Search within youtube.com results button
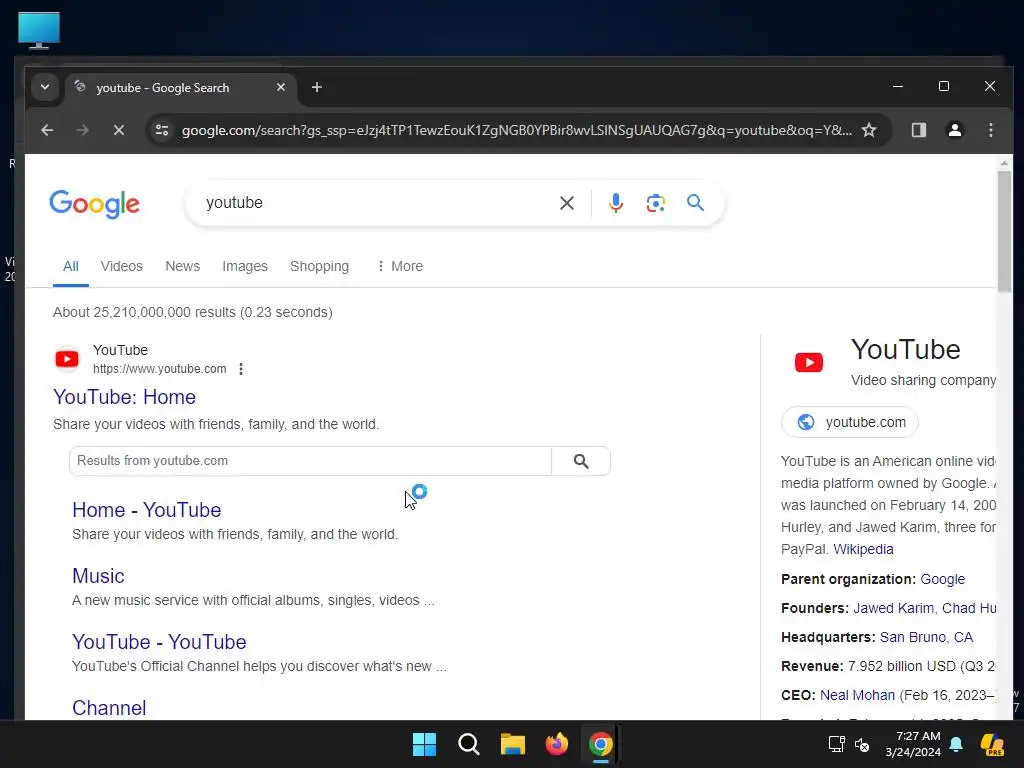Screen dimensions: 1024x768 581,461
